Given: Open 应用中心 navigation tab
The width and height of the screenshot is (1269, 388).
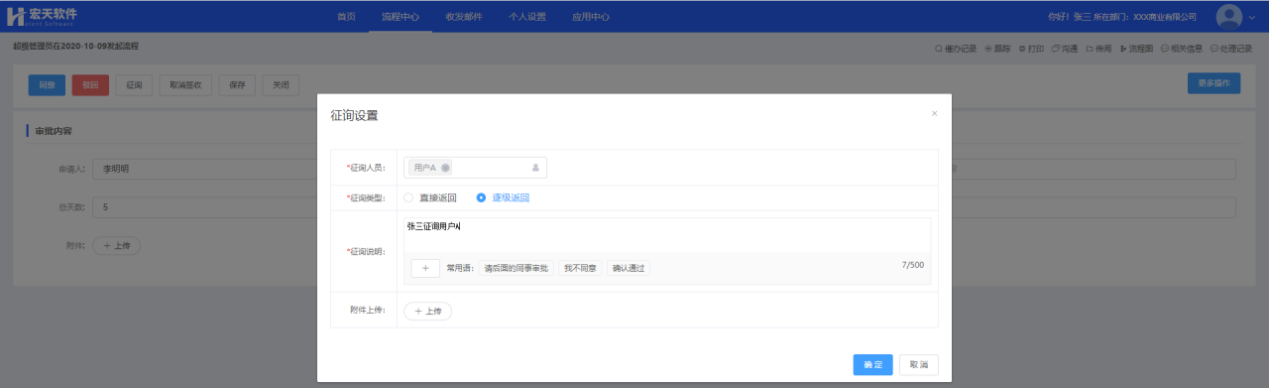Looking at the screenshot, I should (x=590, y=17).
